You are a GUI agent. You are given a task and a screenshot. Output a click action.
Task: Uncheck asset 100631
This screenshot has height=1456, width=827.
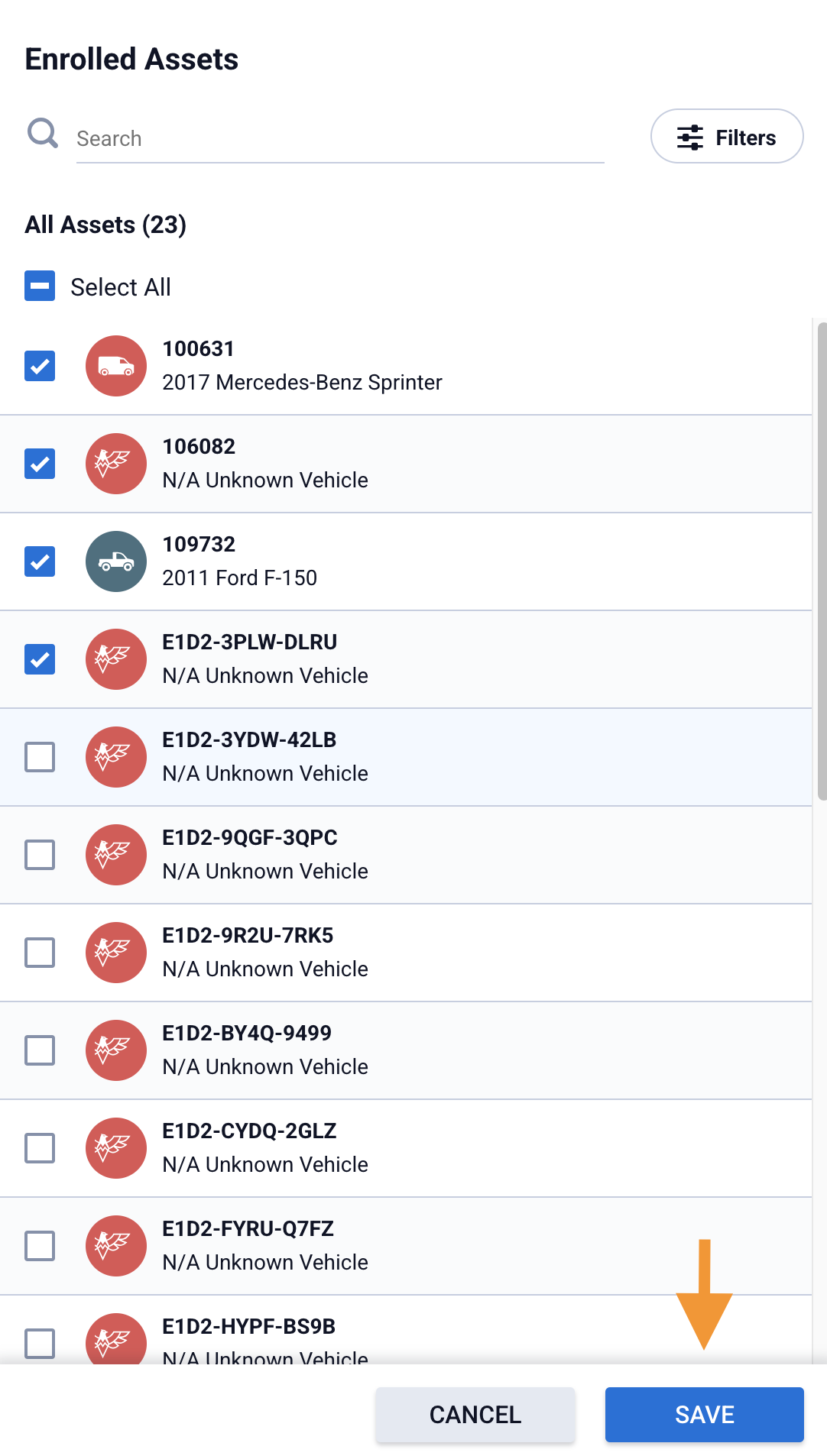coord(39,367)
